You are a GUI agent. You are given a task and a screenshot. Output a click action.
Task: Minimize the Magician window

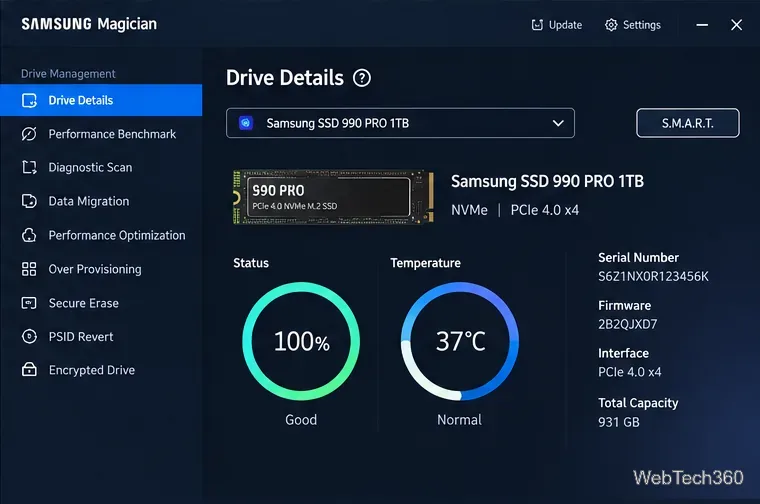coord(702,25)
